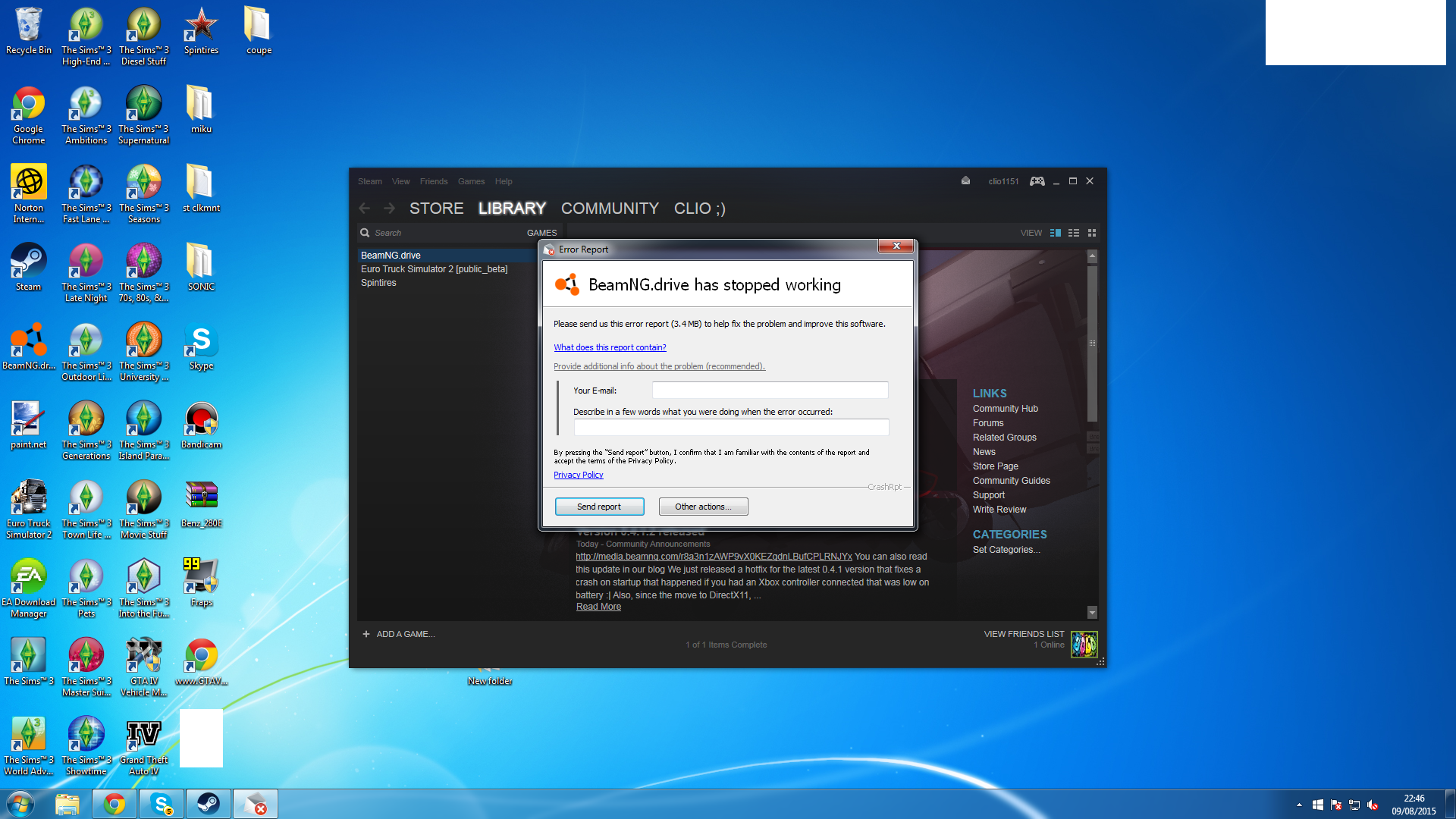Click Other actions button

(703, 507)
